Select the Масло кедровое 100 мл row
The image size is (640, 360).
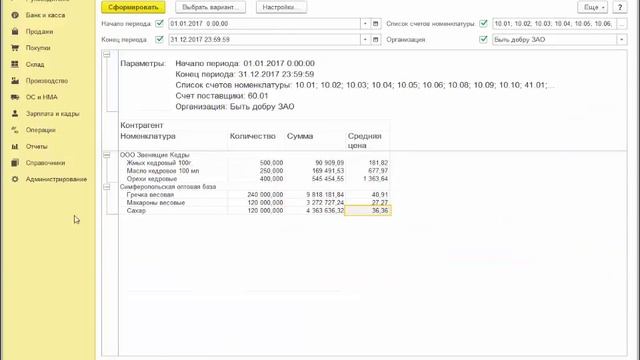[163, 171]
